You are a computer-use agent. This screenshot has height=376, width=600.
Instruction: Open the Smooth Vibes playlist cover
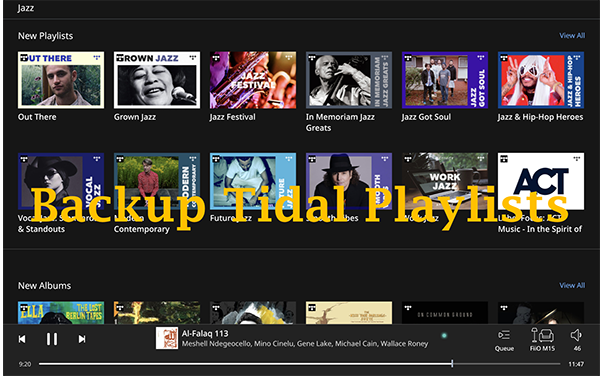click(349, 181)
